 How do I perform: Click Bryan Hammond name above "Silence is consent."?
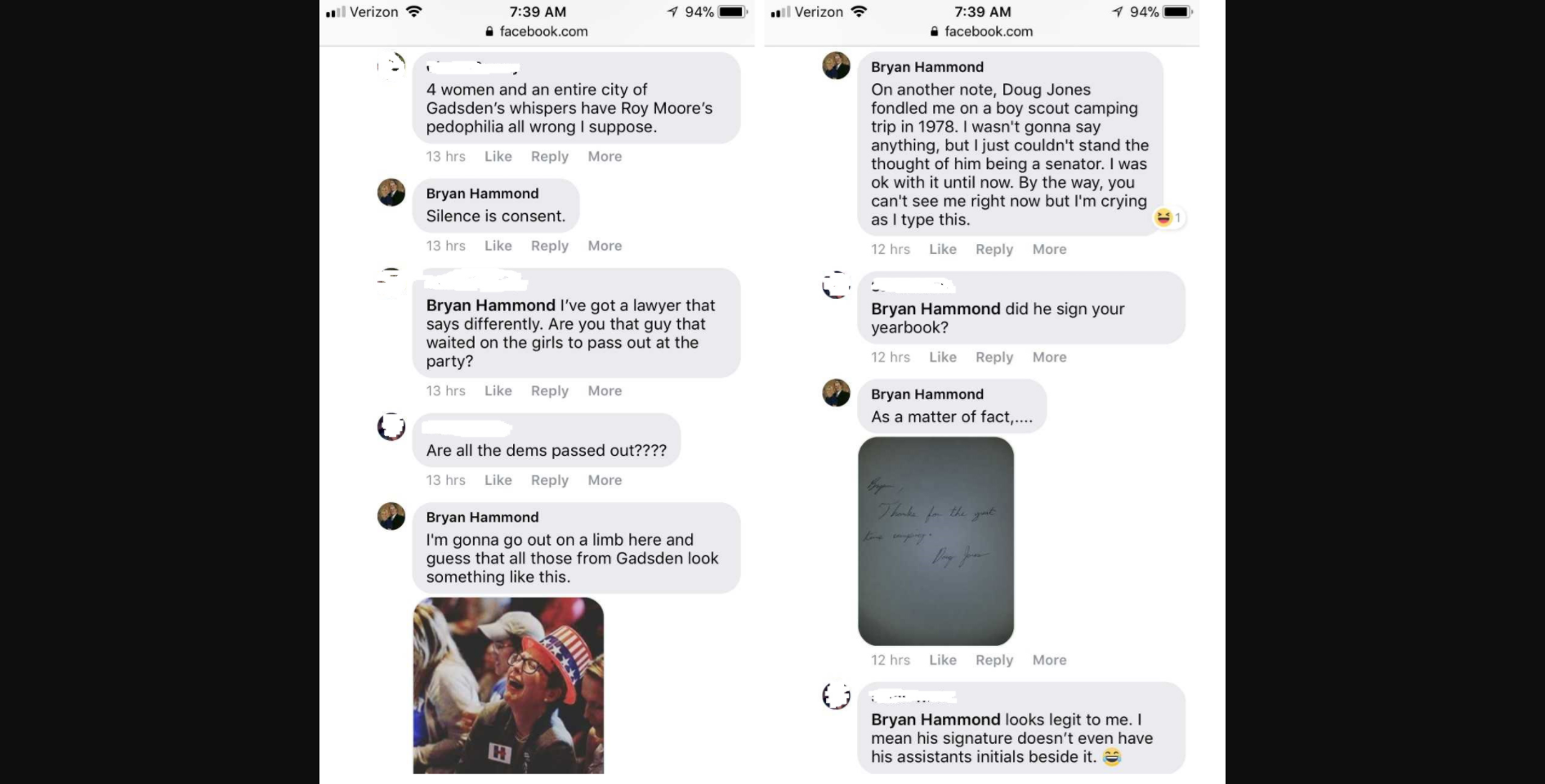click(x=482, y=194)
